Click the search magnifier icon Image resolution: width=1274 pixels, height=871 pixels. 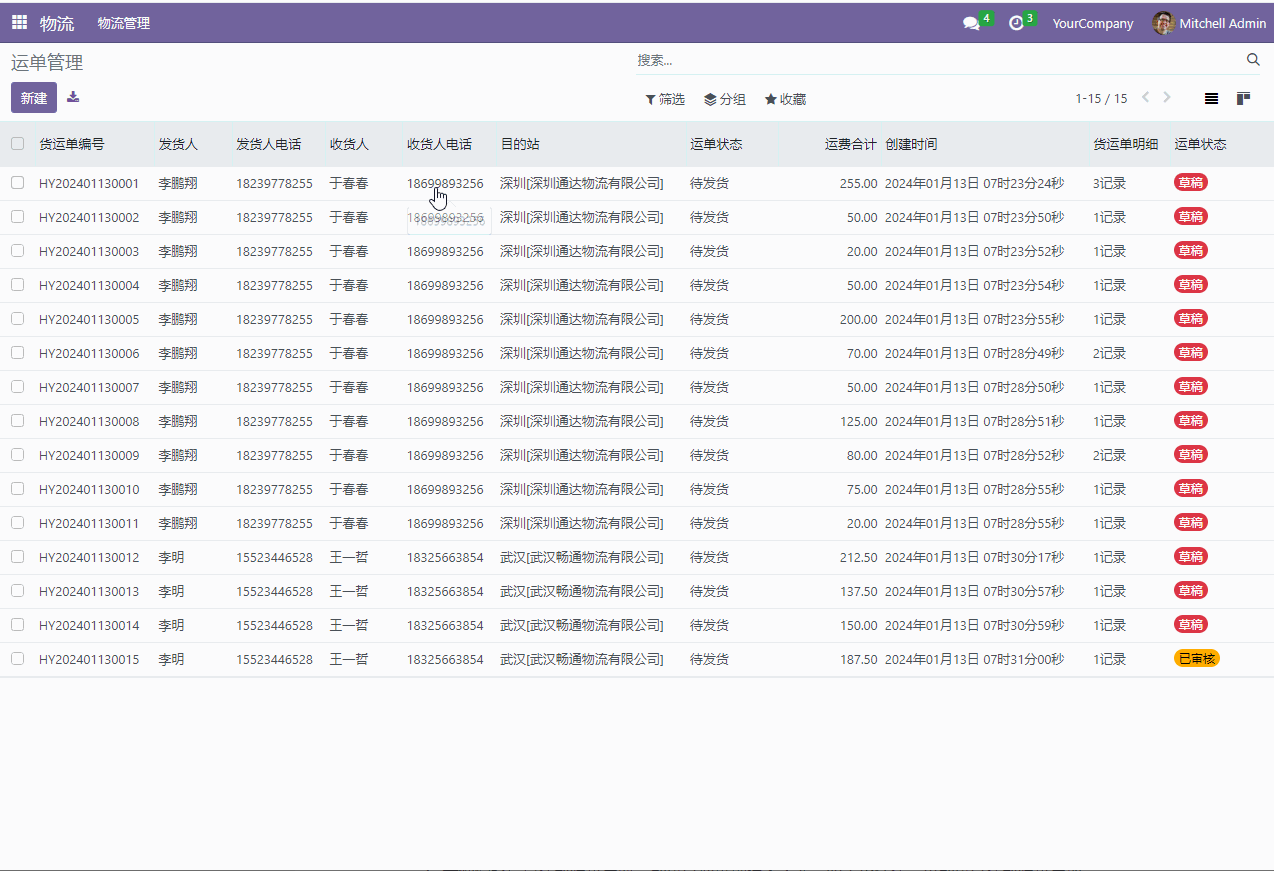coord(1253,60)
